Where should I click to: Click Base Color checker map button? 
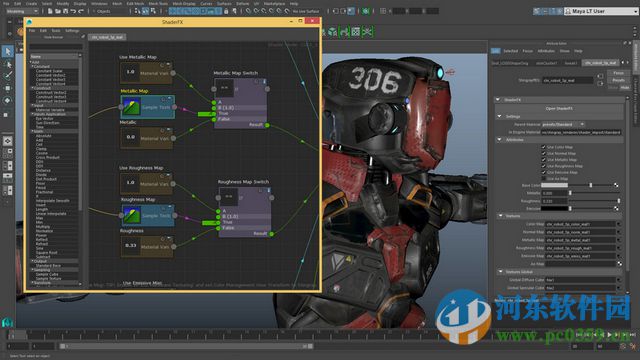616,185
